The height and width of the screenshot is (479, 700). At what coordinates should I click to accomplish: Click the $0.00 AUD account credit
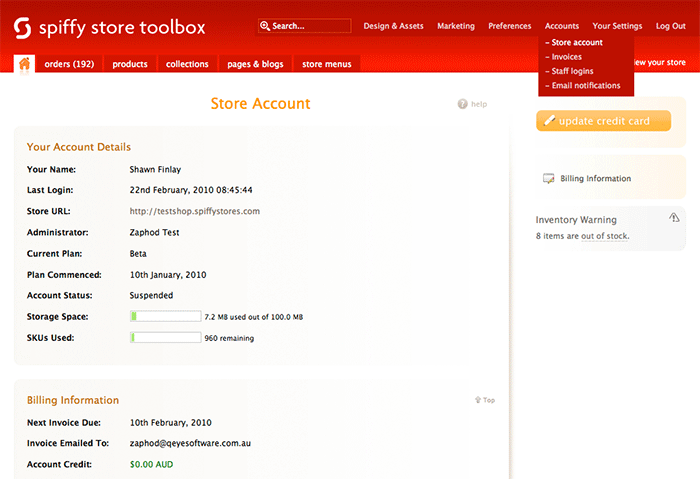[151, 464]
